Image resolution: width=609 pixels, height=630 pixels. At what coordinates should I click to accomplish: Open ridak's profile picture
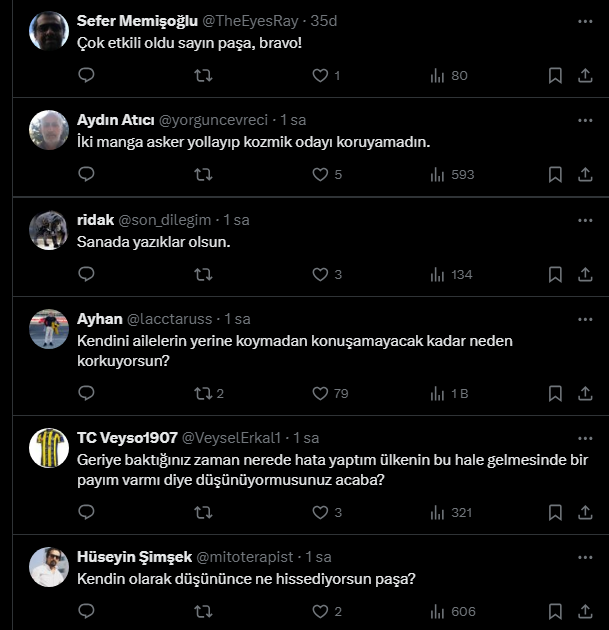point(49,230)
